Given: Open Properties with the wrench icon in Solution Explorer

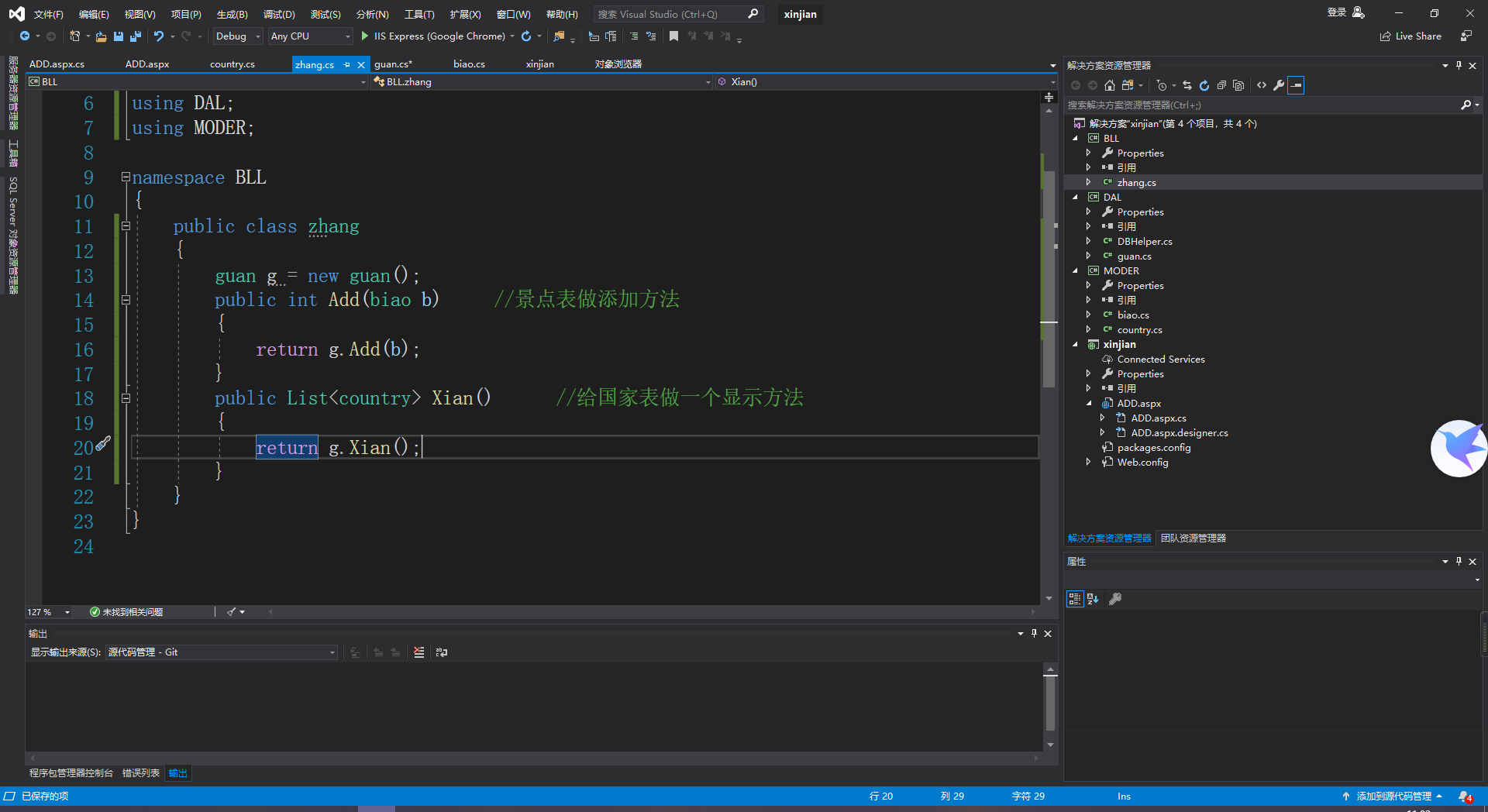Looking at the screenshot, I should point(1279,85).
